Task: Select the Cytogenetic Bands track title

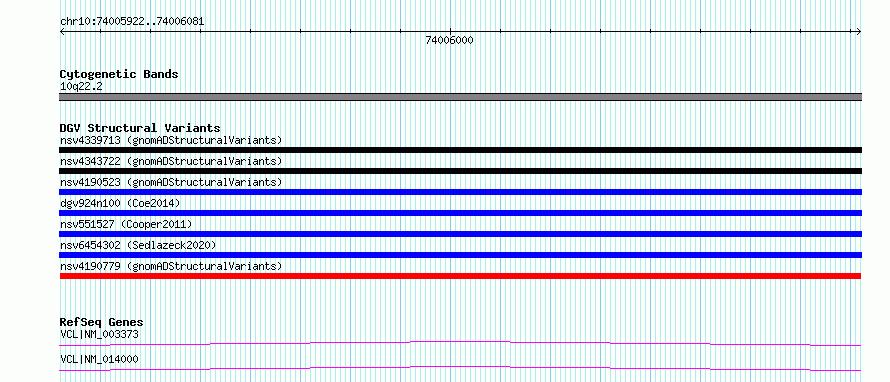Action: 119,74
